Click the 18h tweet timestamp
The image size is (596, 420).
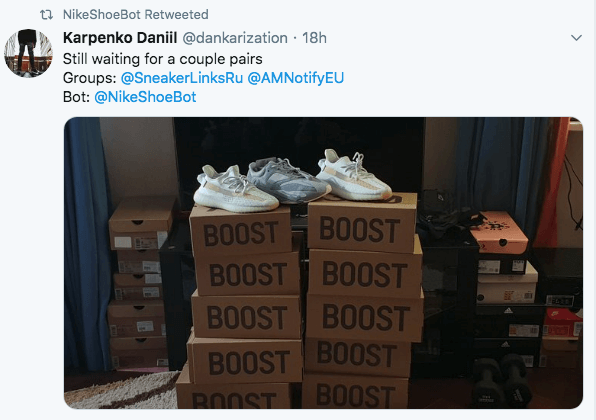[314, 38]
